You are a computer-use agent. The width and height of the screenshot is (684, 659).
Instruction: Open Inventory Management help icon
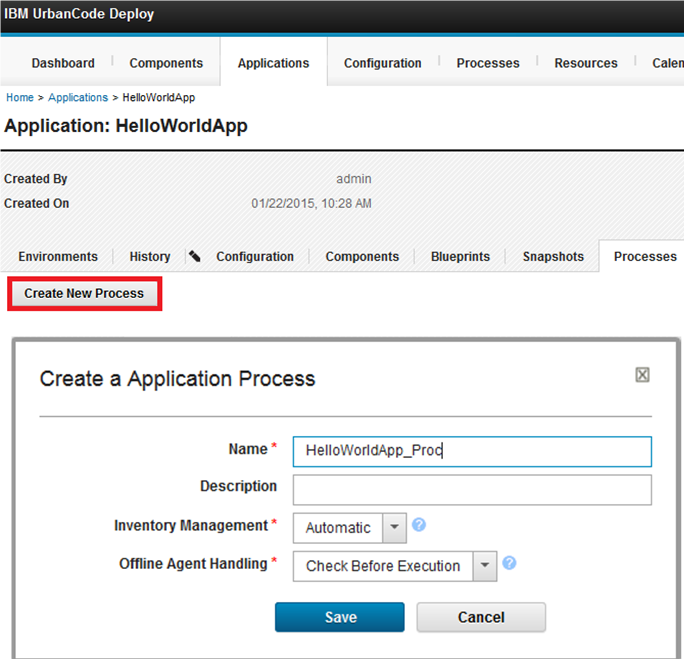(x=419, y=525)
